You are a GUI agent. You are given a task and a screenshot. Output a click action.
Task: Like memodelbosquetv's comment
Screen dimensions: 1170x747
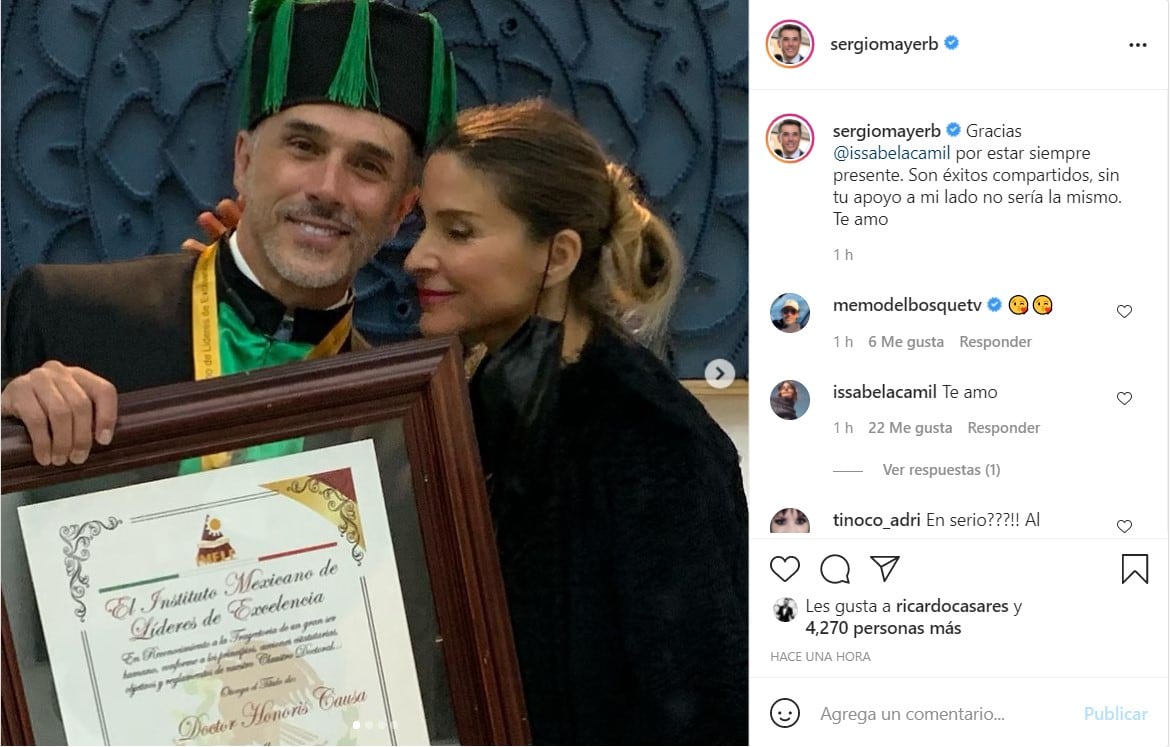1124,312
